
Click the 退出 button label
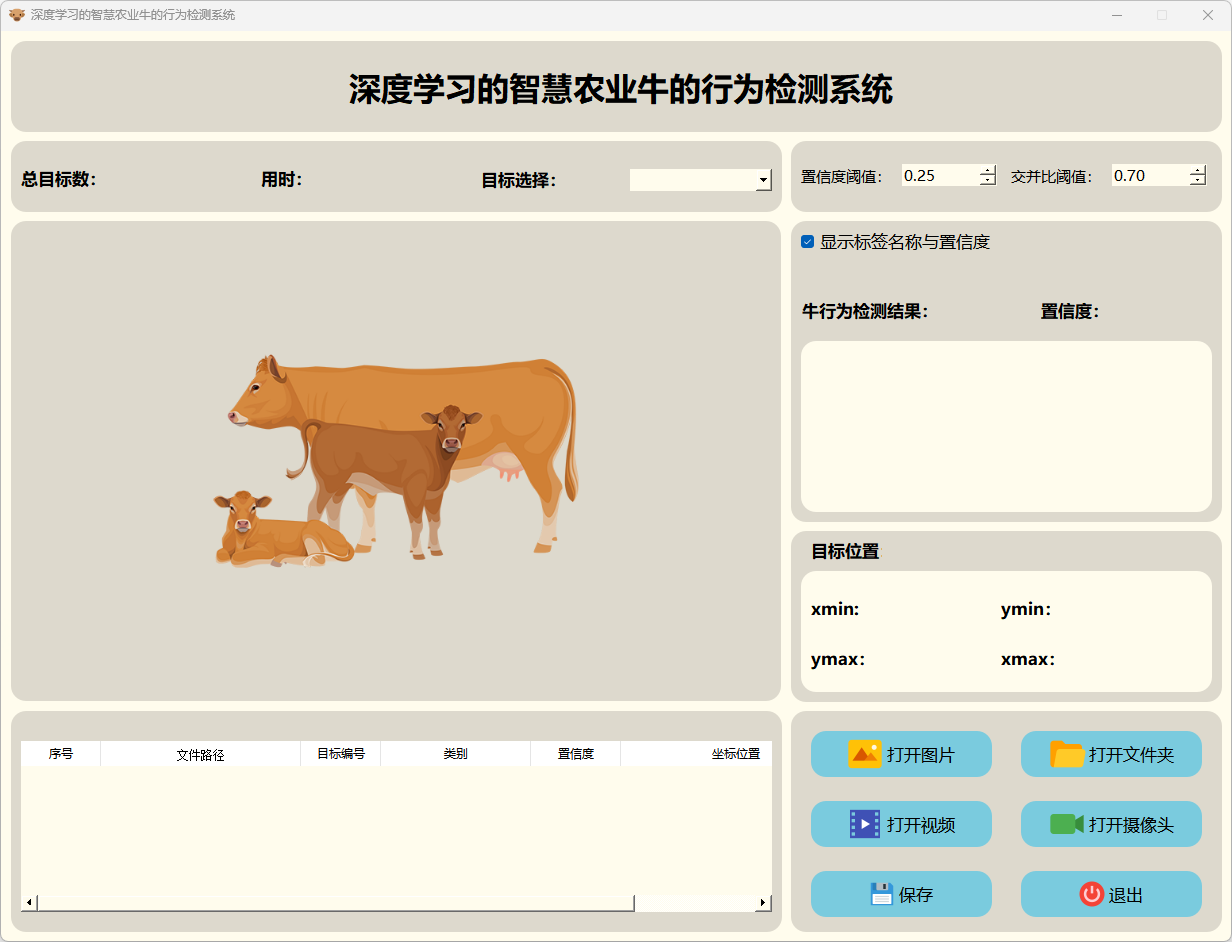(x=1126, y=895)
